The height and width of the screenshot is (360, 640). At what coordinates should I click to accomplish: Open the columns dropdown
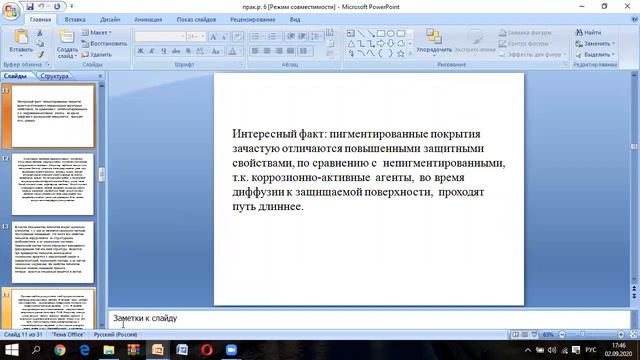point(304,51)
